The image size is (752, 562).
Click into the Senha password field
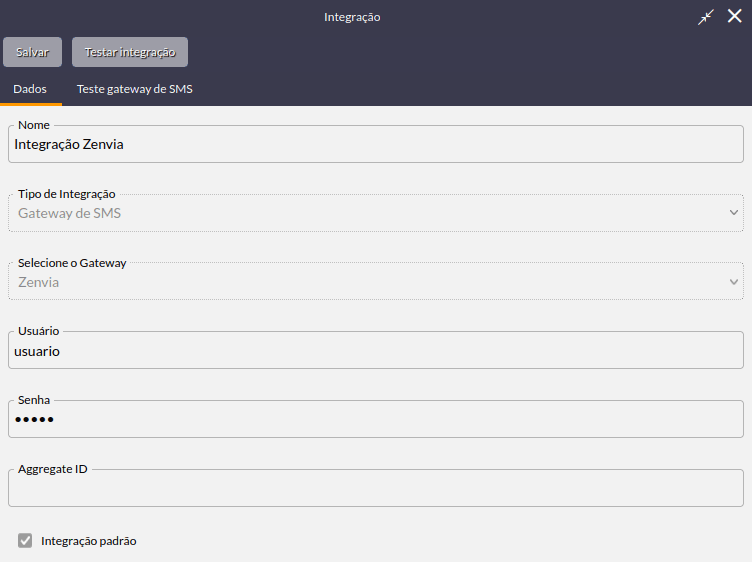376,420
